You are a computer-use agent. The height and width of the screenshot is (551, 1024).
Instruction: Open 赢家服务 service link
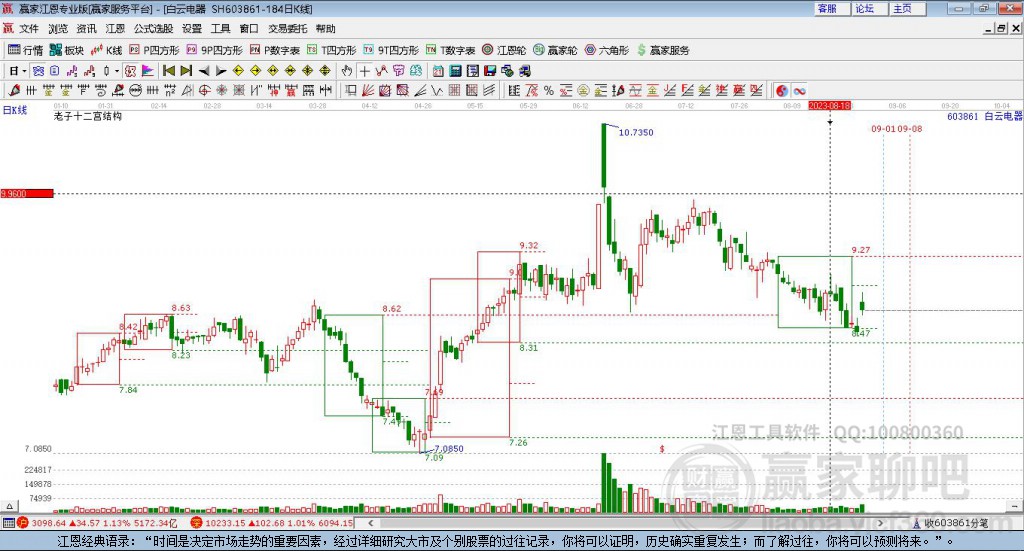[663, 50]
